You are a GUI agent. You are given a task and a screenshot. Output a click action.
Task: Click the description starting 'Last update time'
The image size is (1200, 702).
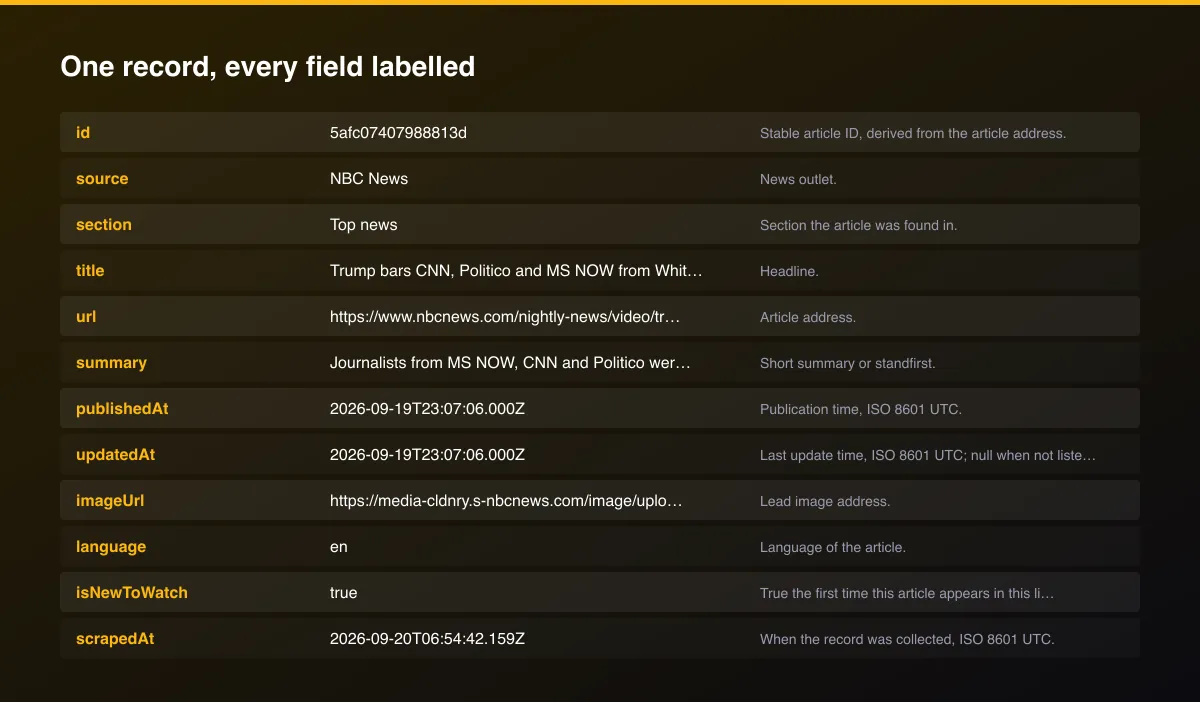(928, 455)
